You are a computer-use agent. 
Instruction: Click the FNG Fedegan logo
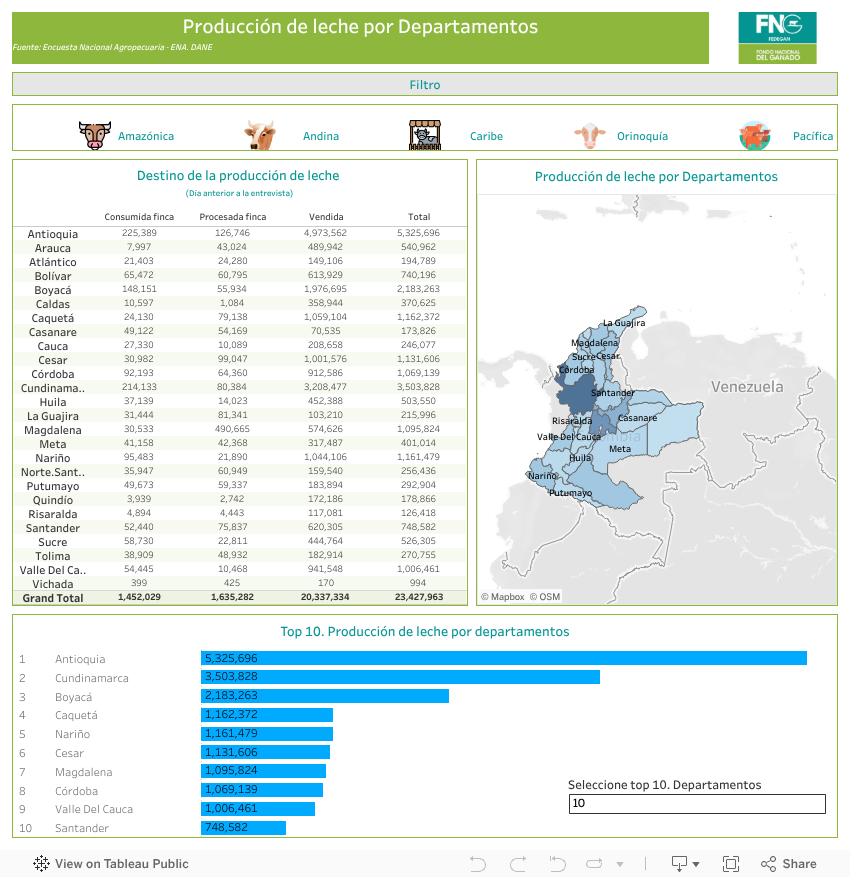(x=777, y=38)
